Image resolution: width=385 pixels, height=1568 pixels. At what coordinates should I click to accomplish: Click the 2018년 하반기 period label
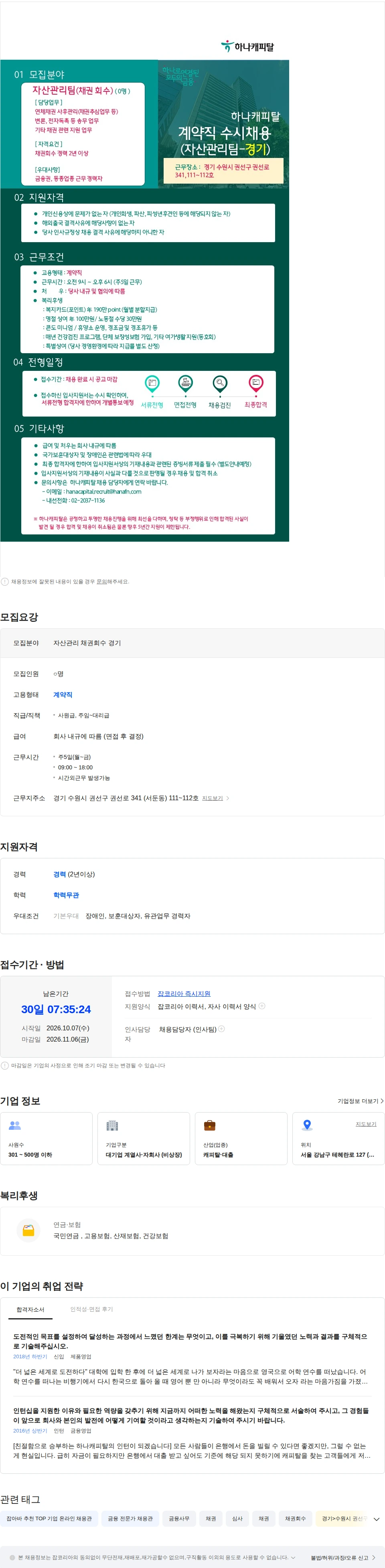pyautogui.click(x=30, y=1357)
